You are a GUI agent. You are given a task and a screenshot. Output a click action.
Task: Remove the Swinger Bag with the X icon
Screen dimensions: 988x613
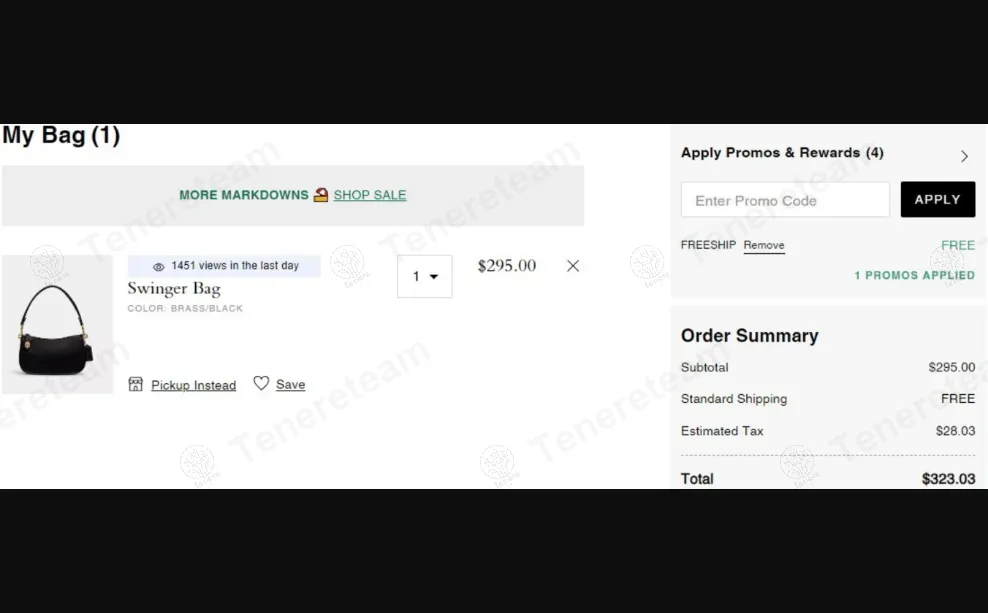573,266
